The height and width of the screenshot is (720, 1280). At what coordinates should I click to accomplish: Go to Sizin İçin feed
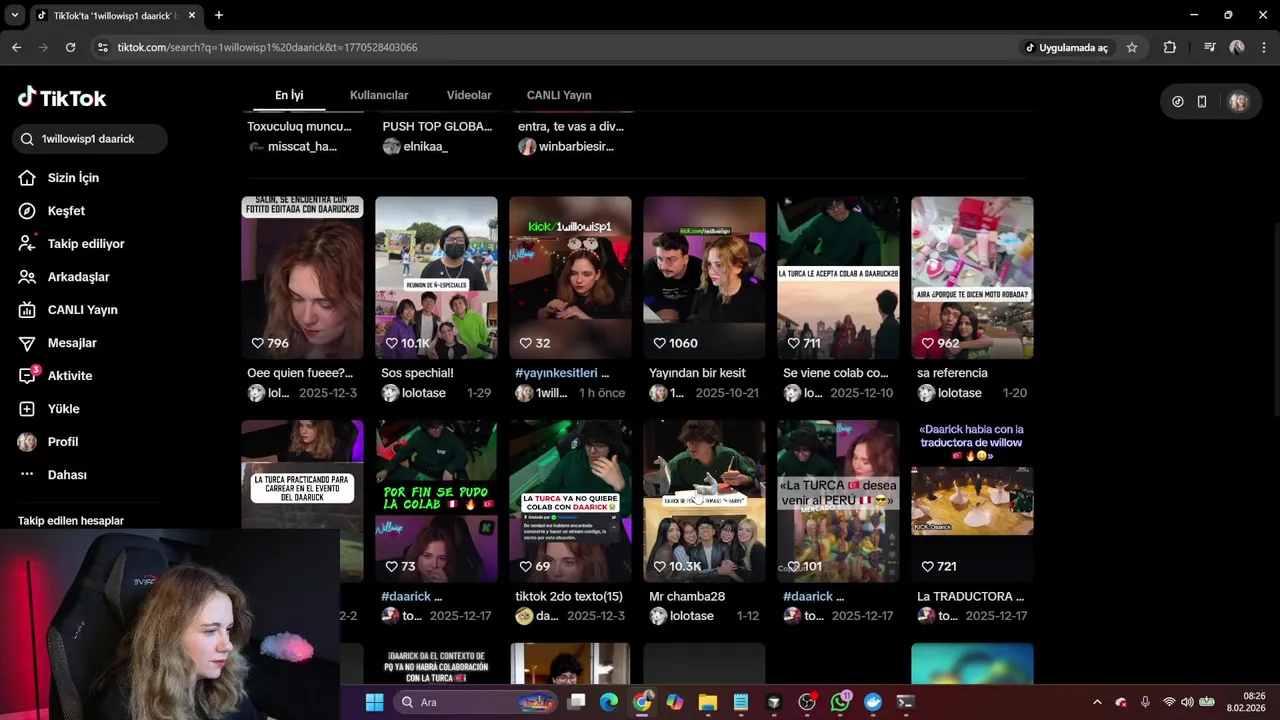(73, 178)
